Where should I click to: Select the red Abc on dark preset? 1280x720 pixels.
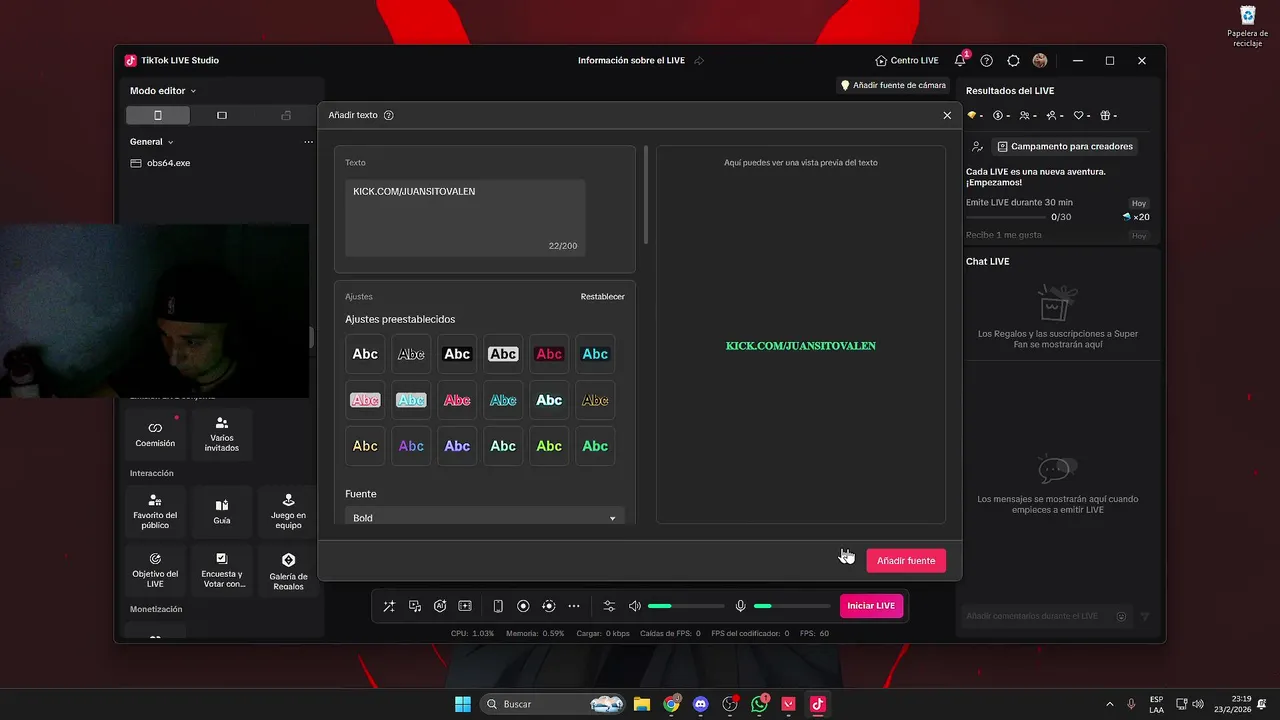pos(549,354)
